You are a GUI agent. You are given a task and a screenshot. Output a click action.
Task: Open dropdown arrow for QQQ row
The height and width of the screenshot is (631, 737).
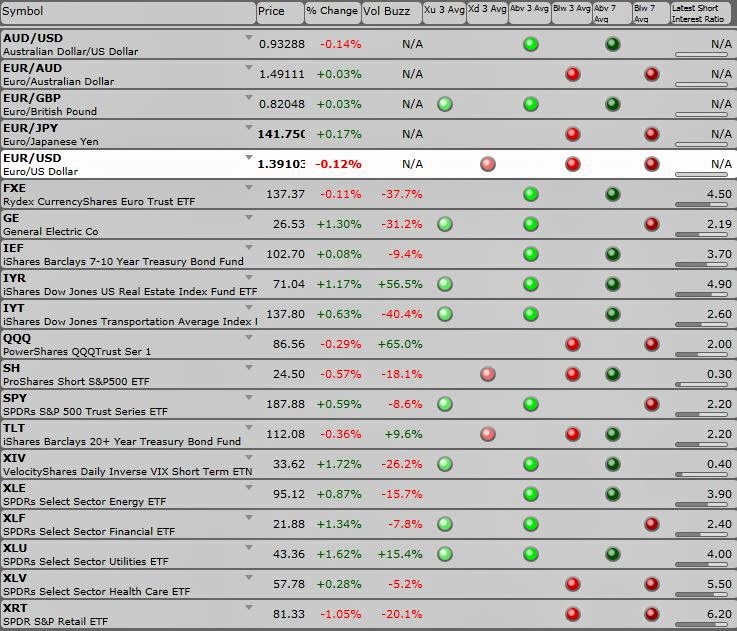(x=249, y=338)
